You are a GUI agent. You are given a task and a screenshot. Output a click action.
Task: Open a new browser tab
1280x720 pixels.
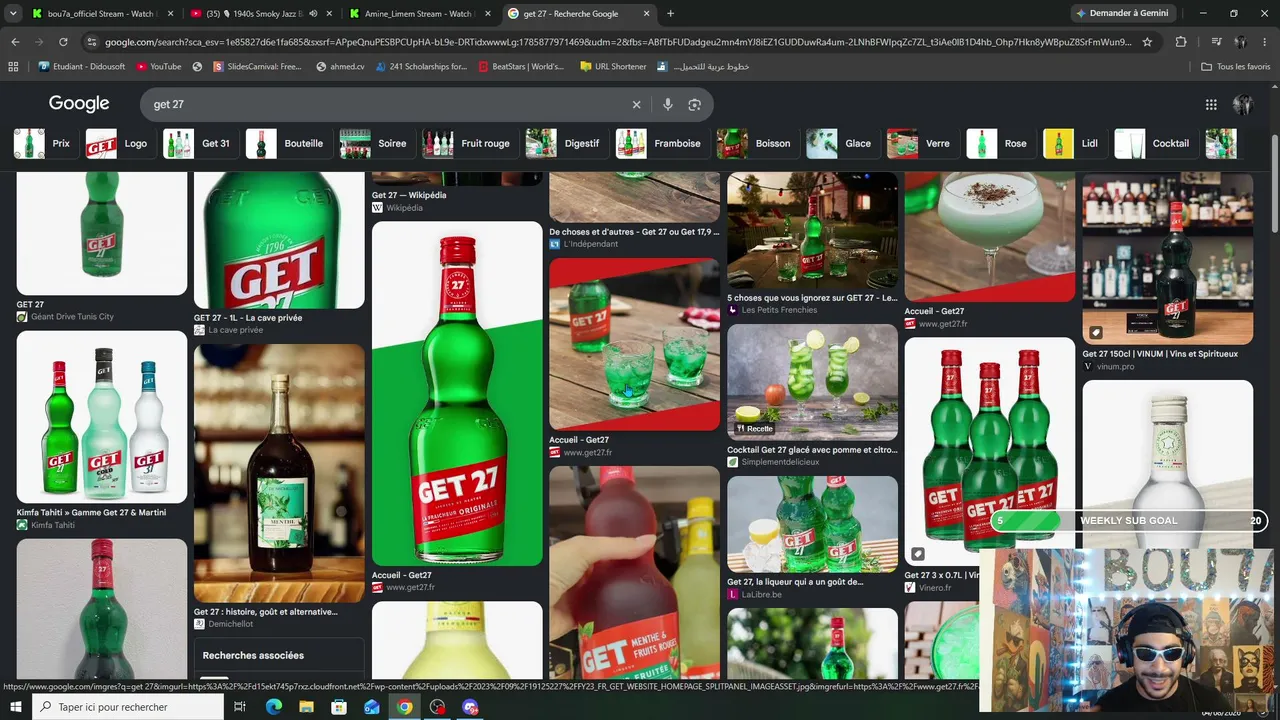click(670, 14)
